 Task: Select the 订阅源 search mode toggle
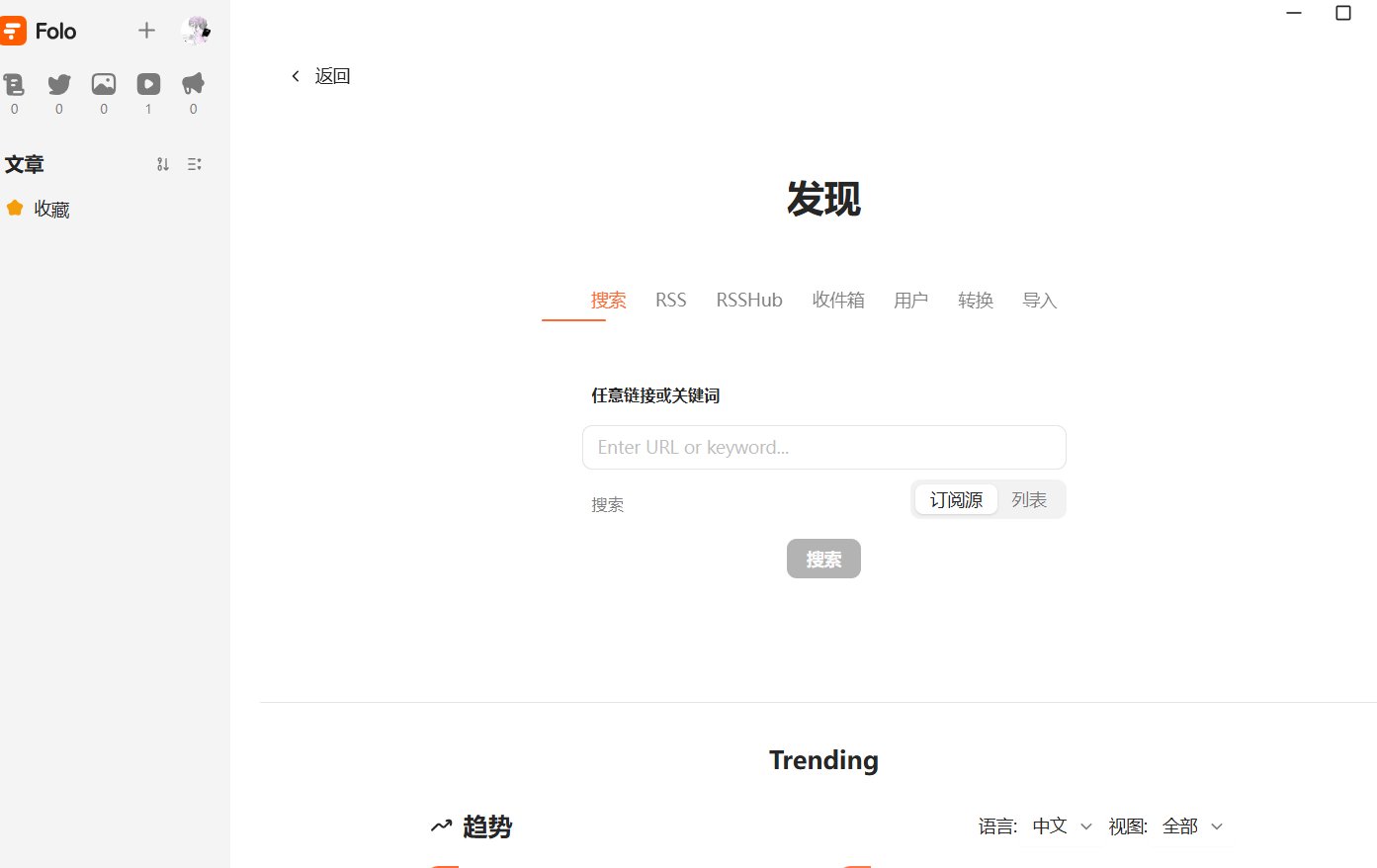click(x=956, y=500)
